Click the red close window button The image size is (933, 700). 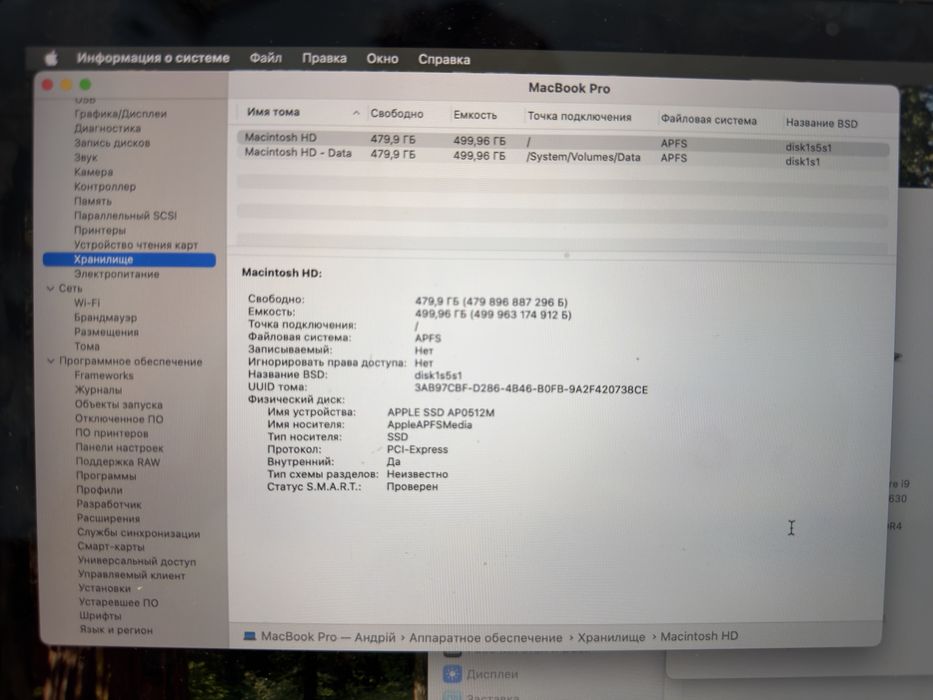(x=48, y=85)
